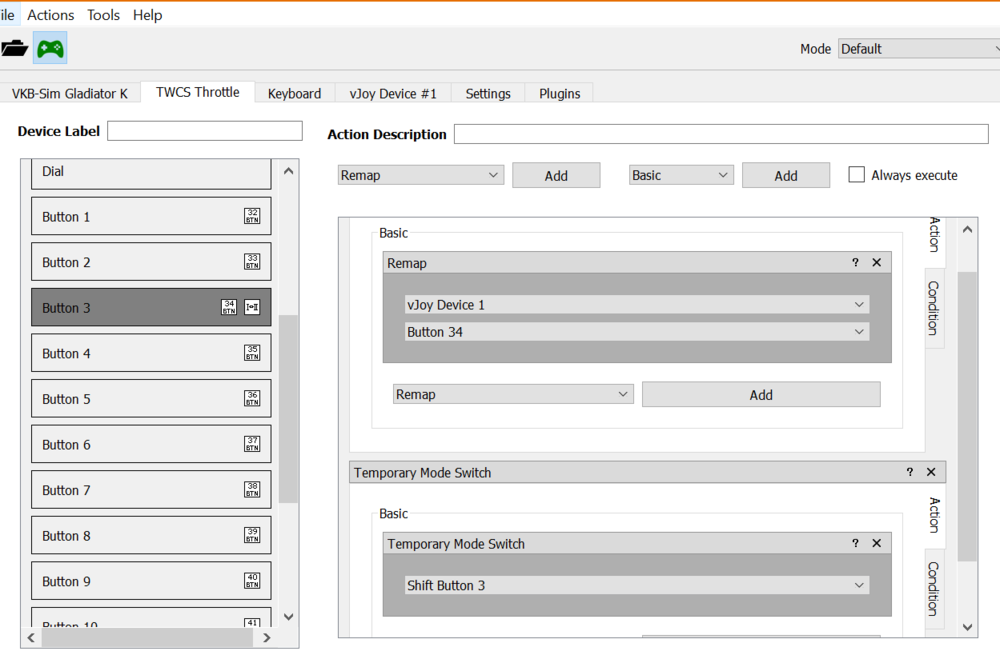Open help for the Remap action

pos(855,263)
